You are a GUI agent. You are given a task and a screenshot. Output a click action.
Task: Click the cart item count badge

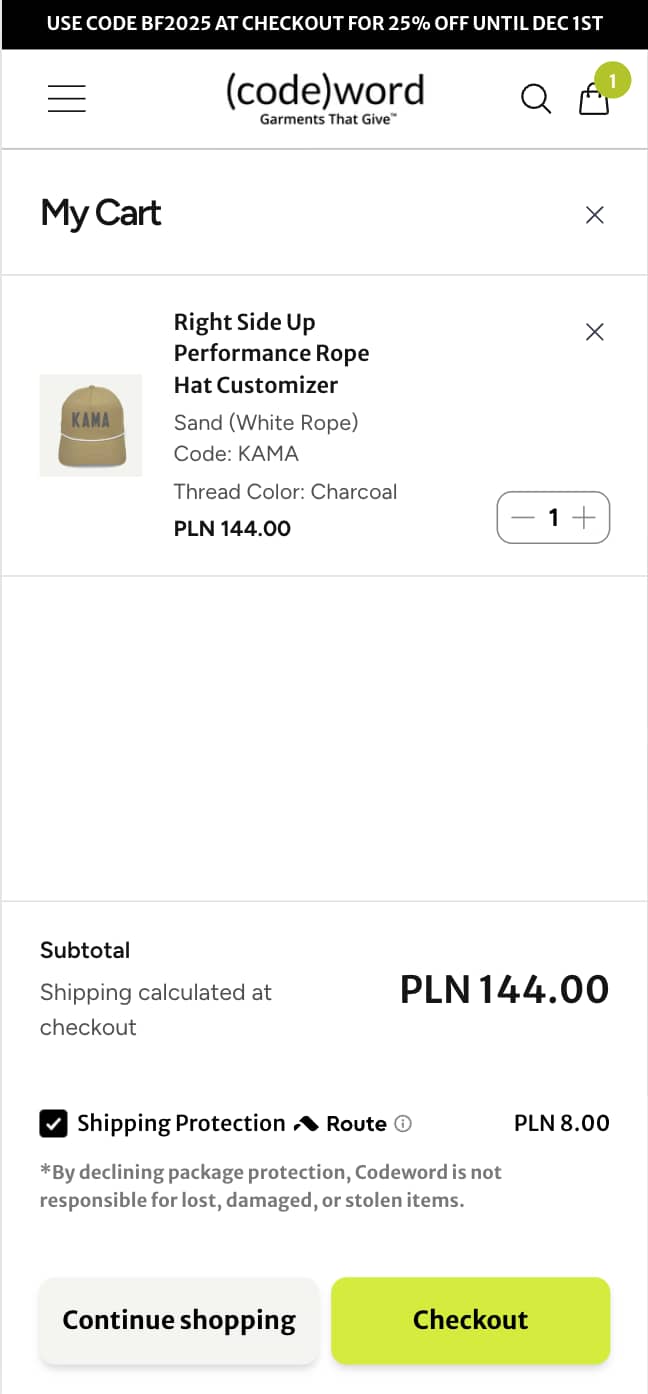point(612,81)
